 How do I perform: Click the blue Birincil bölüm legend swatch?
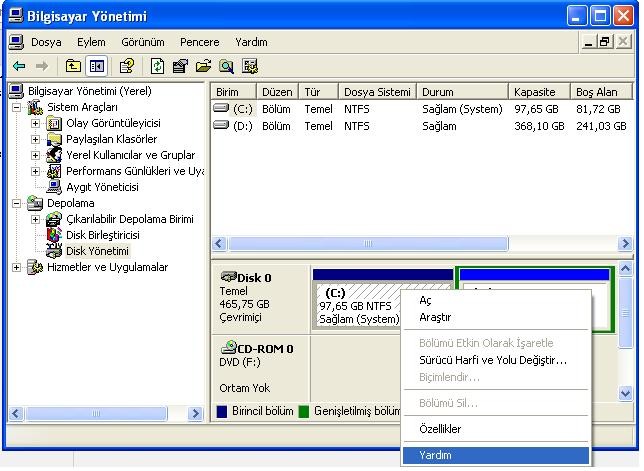pyautogui.click(x=222, y=411)
